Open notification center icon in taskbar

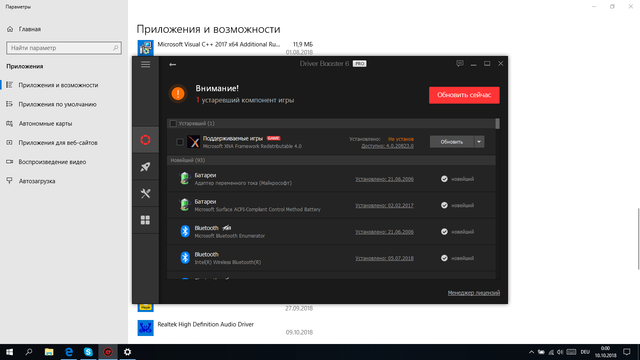point(627,352)
